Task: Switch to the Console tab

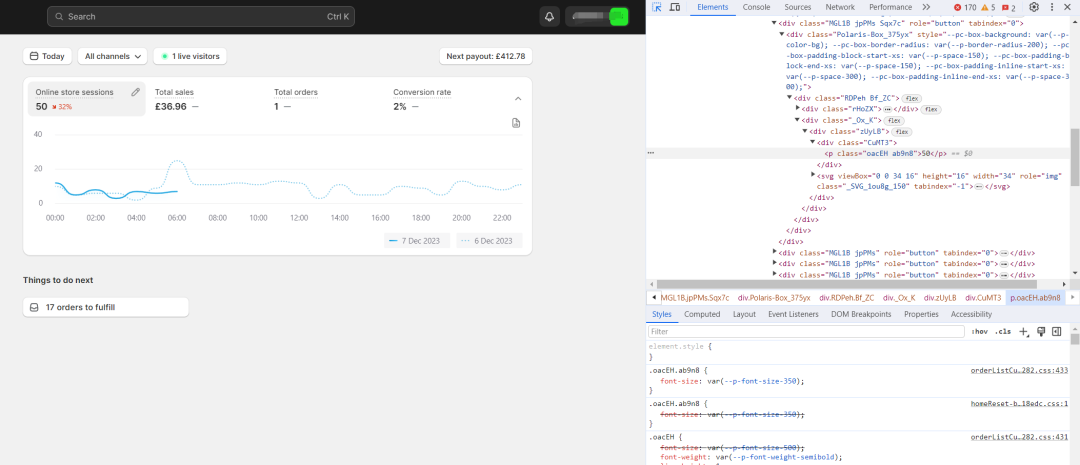Action: (x=756, y=7)
